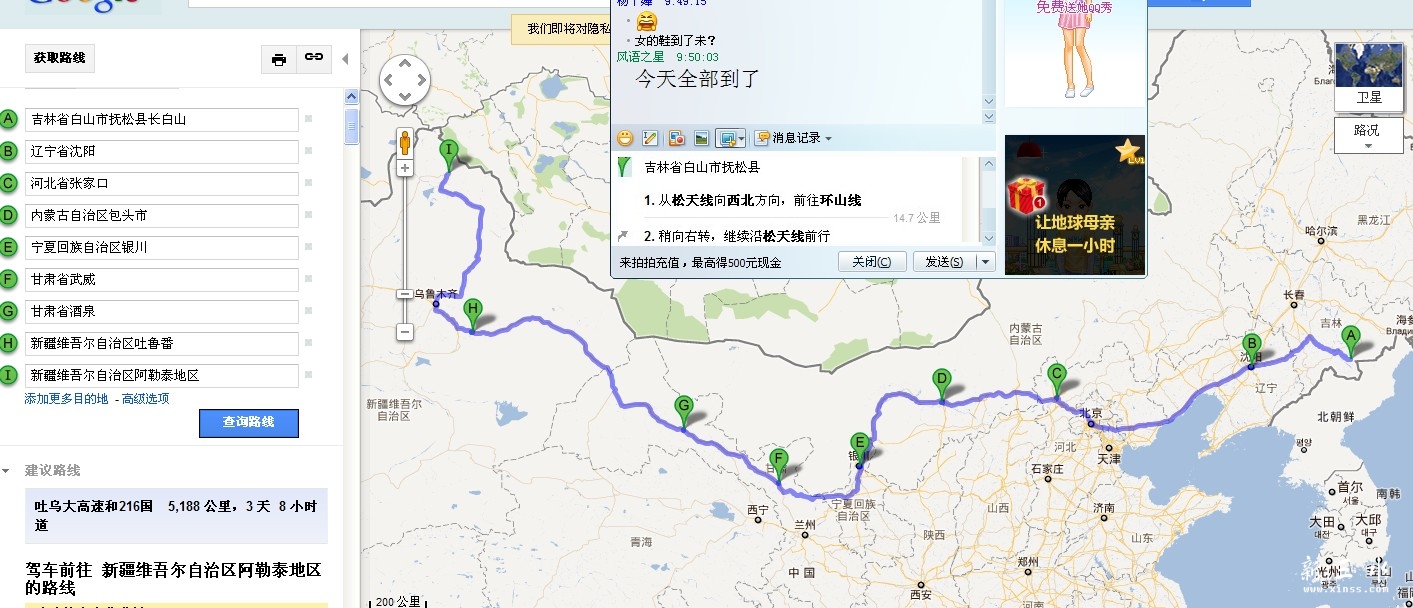Collapse the left directions panel with the arrow
Image resolution: width=1413 pixels, height=608 pixels.
pyautogui.click(x=345, y=58)
